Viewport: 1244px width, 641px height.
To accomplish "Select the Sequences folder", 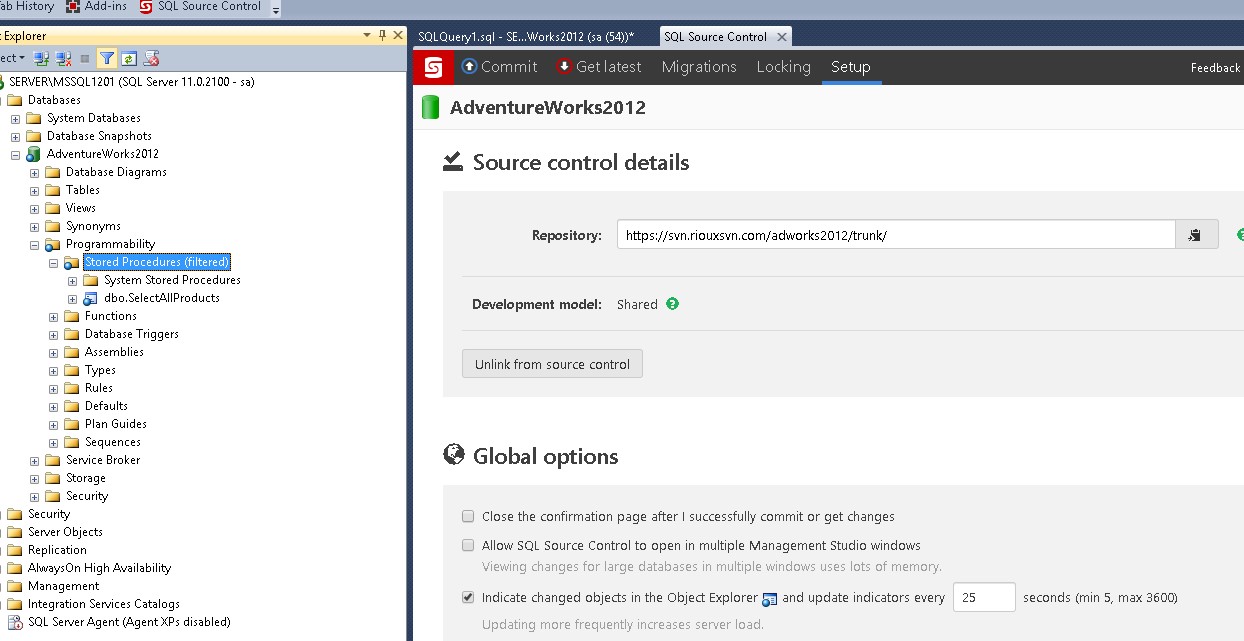I will click(x=113, y=442).
